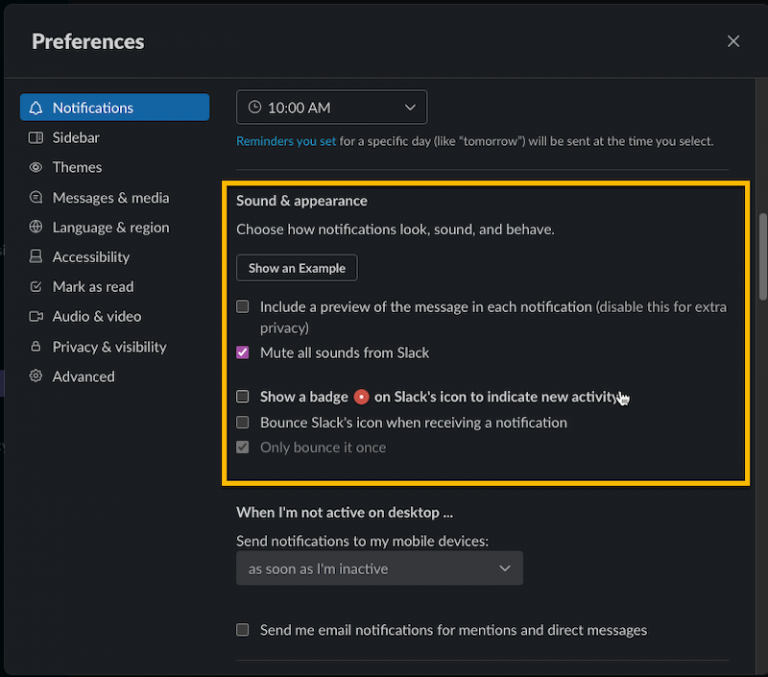
Task: Open the Mark as read settings
Action: pos(93,287)
